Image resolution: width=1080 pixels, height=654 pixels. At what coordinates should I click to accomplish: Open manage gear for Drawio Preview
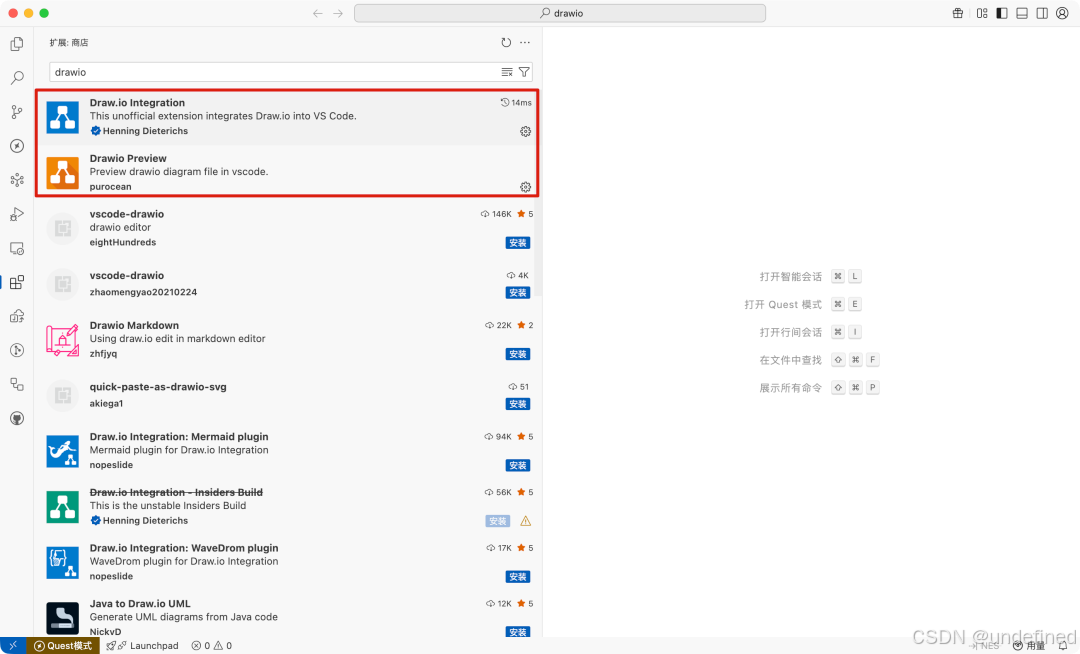pos(526,187)
